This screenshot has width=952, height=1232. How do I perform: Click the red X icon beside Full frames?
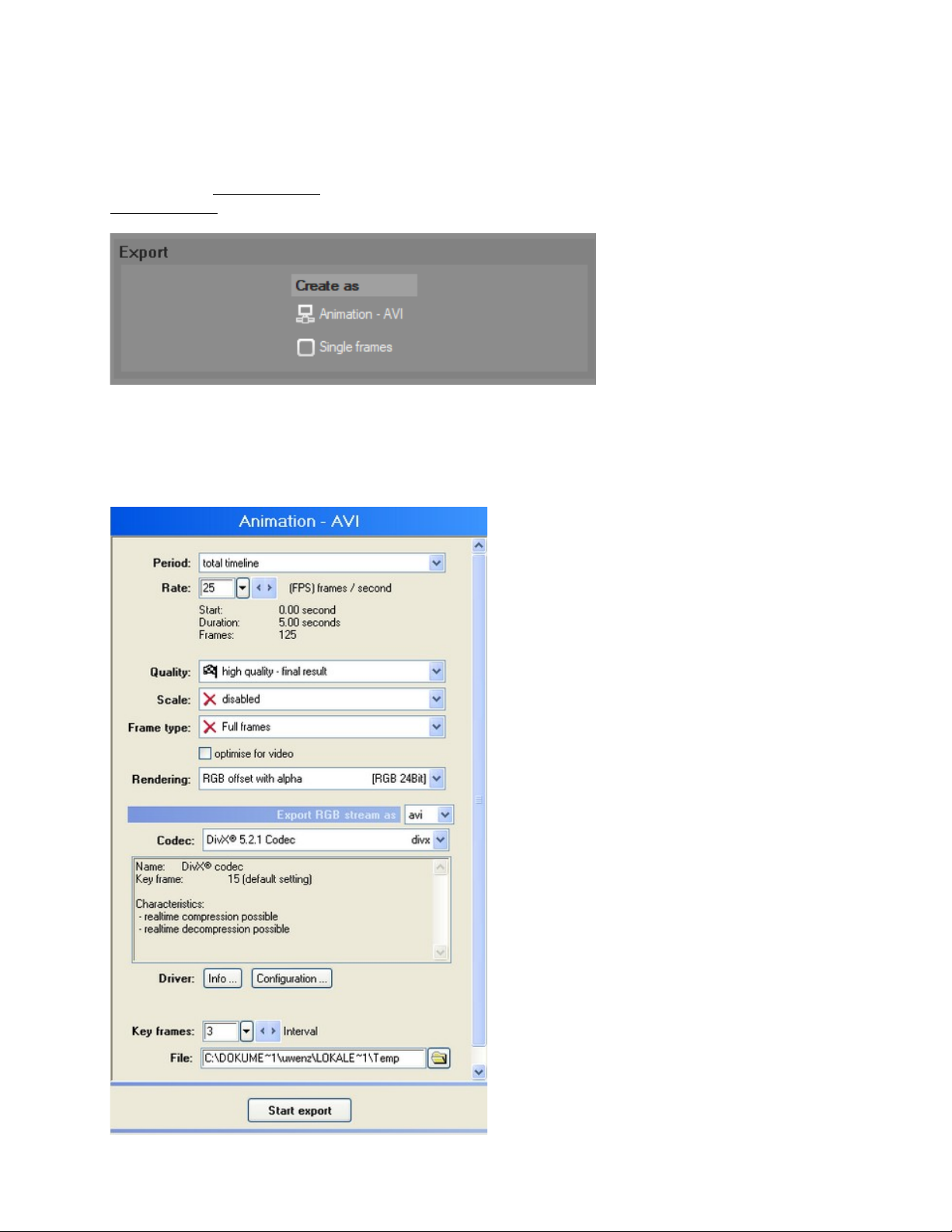210,727
